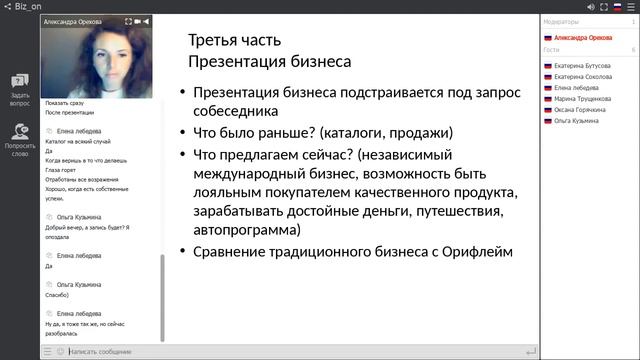
Task: Click the share icon next to Biz_on
Action: click(7, 7)
